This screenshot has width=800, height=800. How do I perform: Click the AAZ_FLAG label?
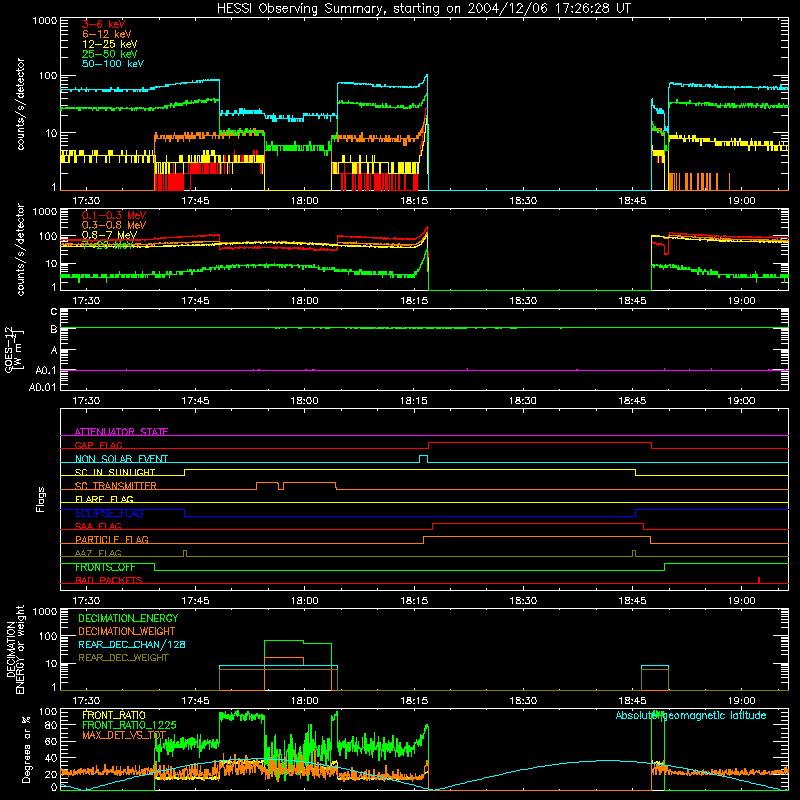(x=98, y=553)
